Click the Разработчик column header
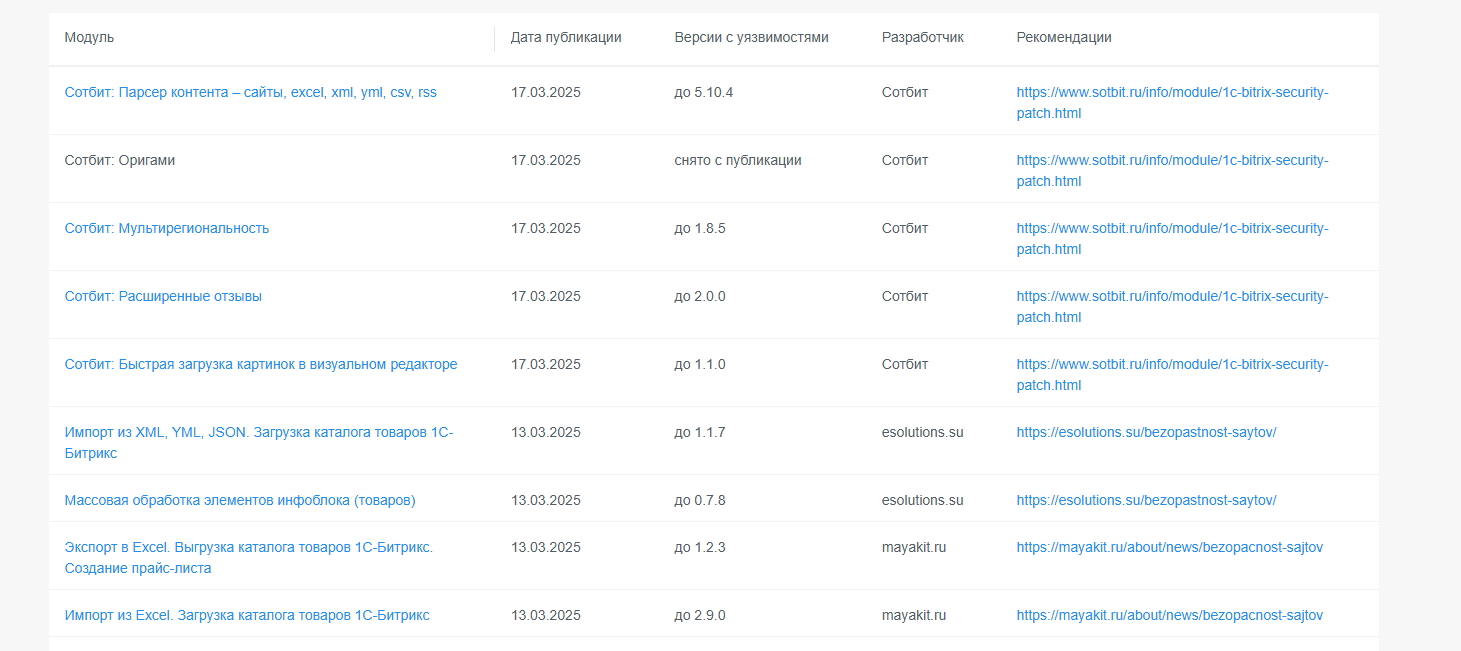Viewport: 1461px width, 651px height. pos(923,37)
